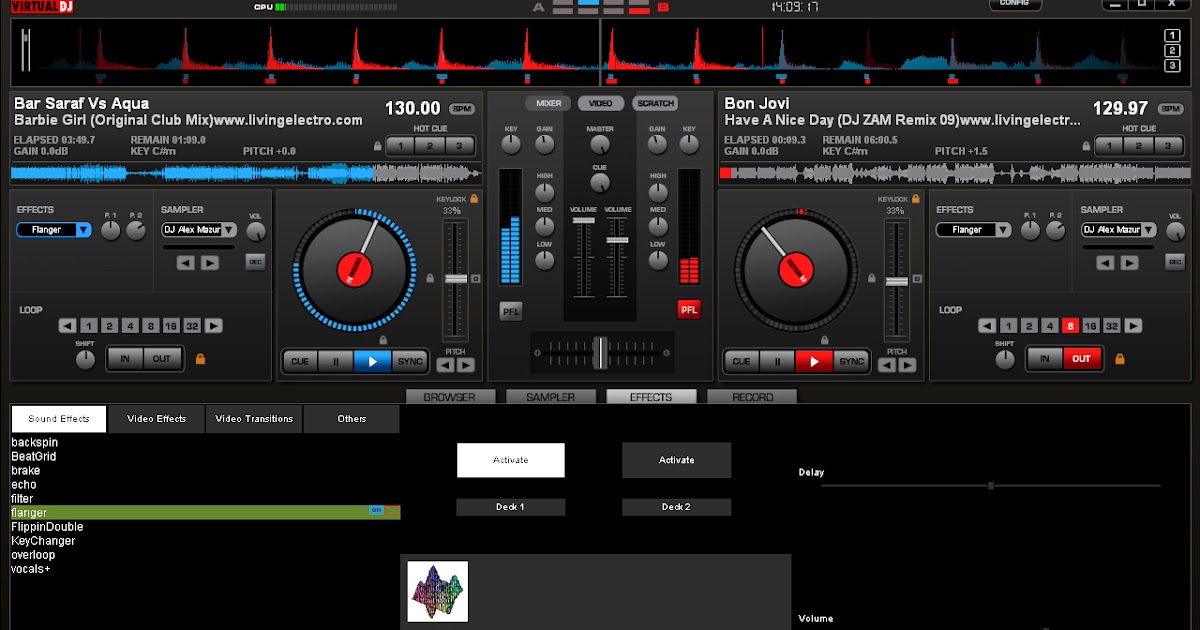Open left deck Flanger effect dropdown

pyautogui.click(x=54, y=230)
